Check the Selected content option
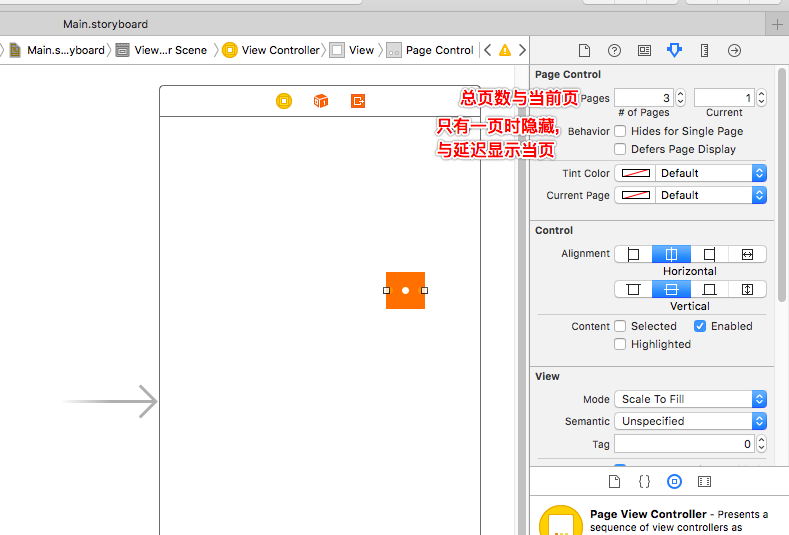789x535 pixels. (x=620, y=326)
